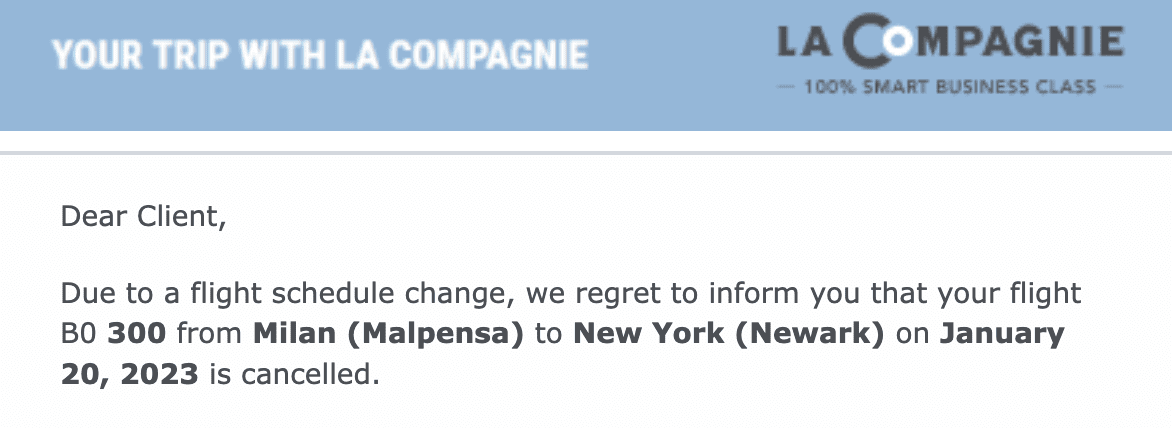Click the 'Dear Client,' greeting
Image resolution: width=1172 pixels, height=428 pixels.
point(143,217)
